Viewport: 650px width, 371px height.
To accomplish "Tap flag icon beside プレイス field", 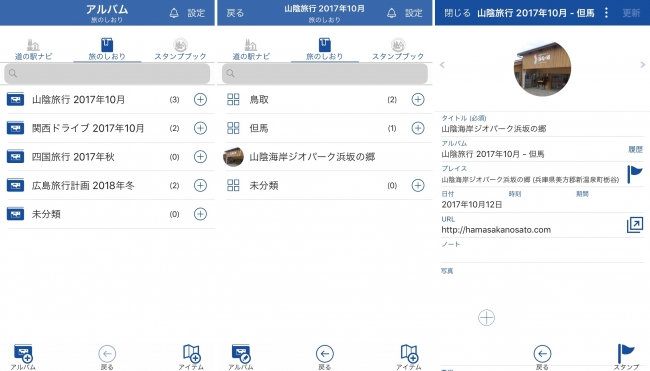I will [x=635, y=174].
